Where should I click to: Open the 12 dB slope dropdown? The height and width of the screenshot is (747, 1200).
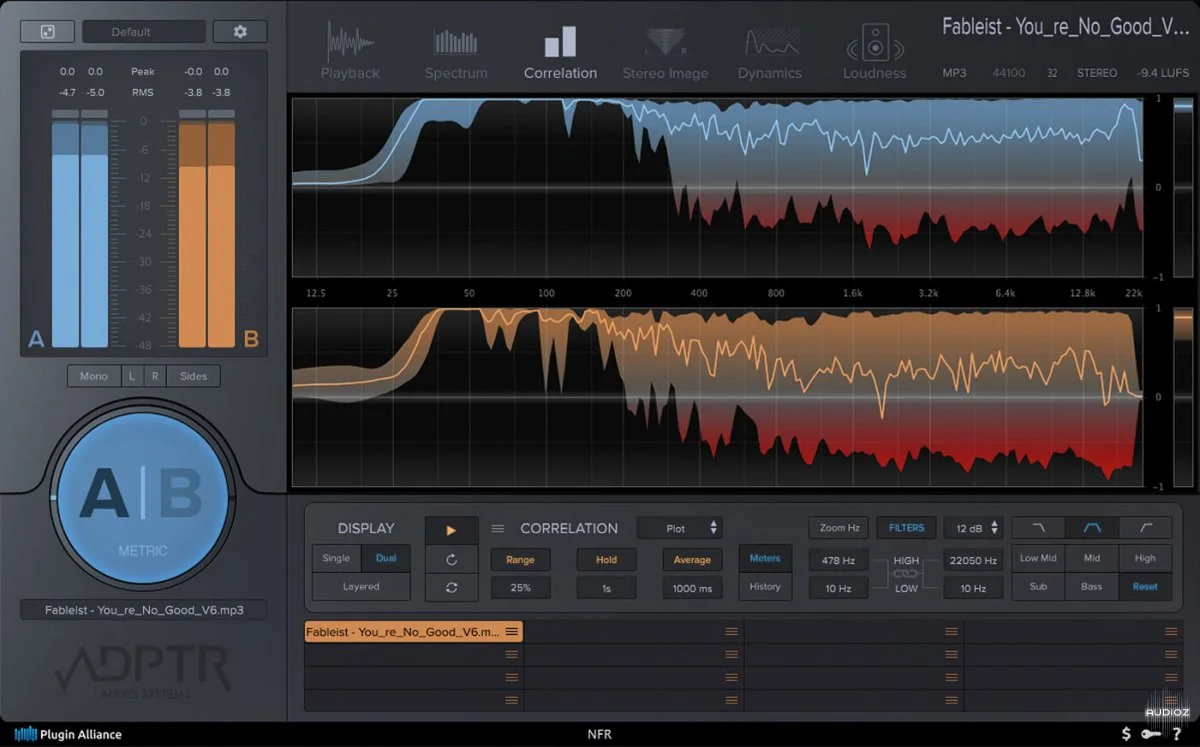973,528
